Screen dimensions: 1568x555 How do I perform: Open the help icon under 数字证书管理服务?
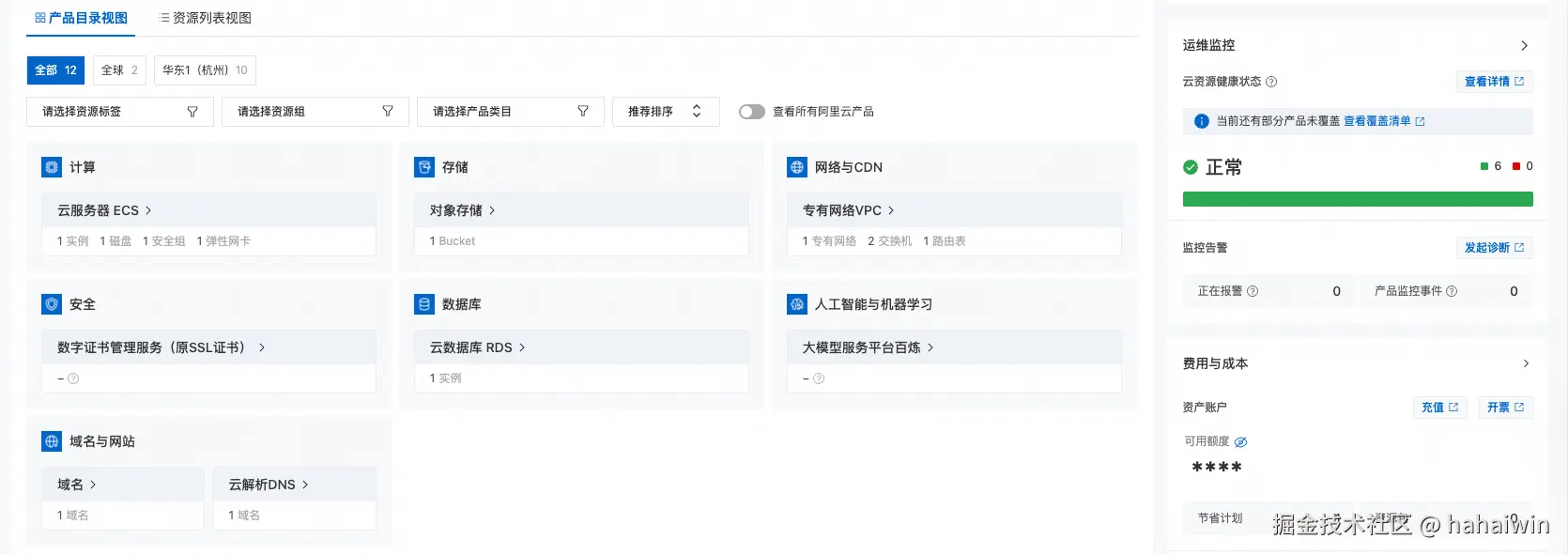[73, 378]
